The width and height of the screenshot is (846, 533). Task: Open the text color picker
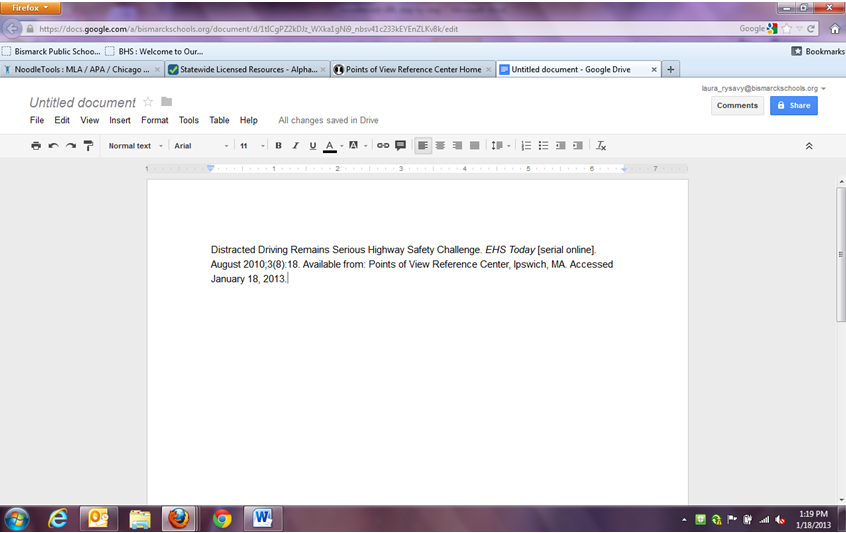pyautogui.click(x=332, y=146)
